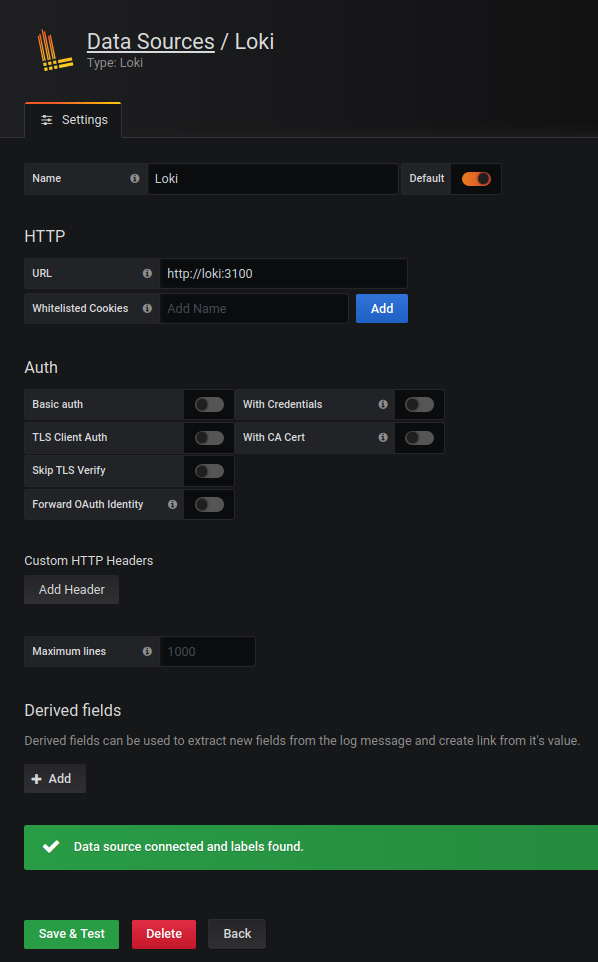Click the With Credentials info icon
The image size is (598, 962).
tap(383, 404)
